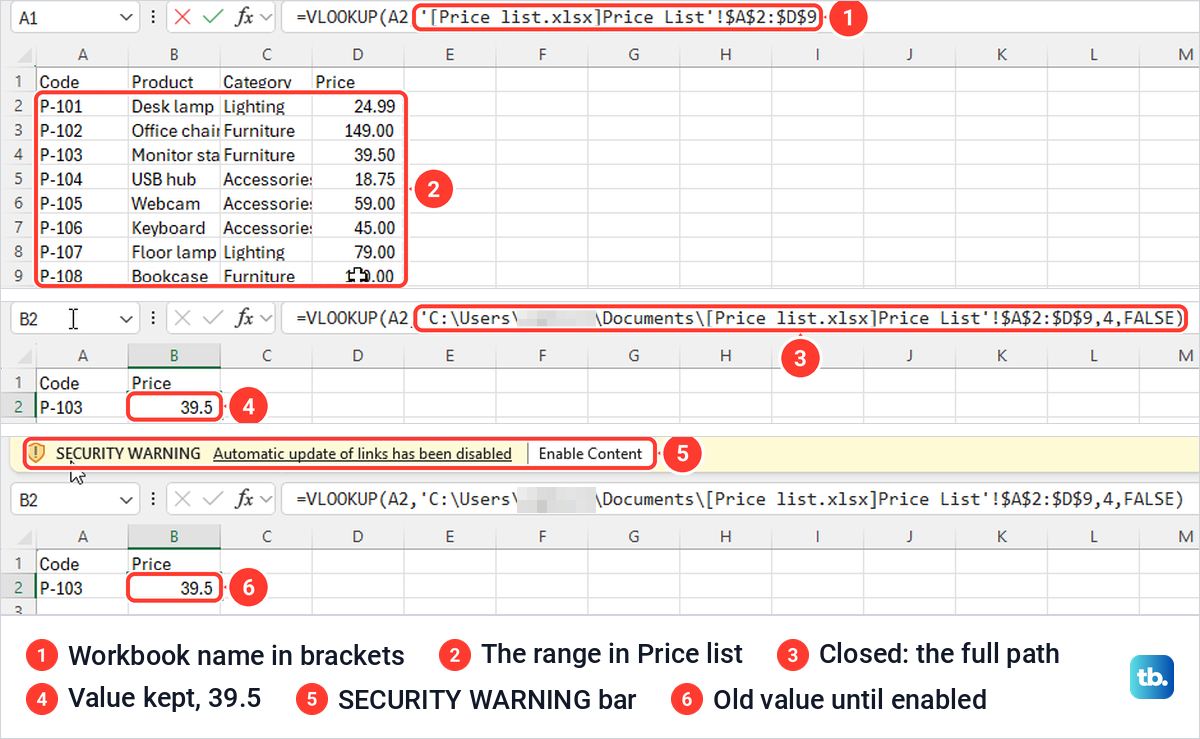The image size is (1200, 739).
Task: Open the B2 name box dropdown below the Security Warning
Action: click(x=126, y=499)
